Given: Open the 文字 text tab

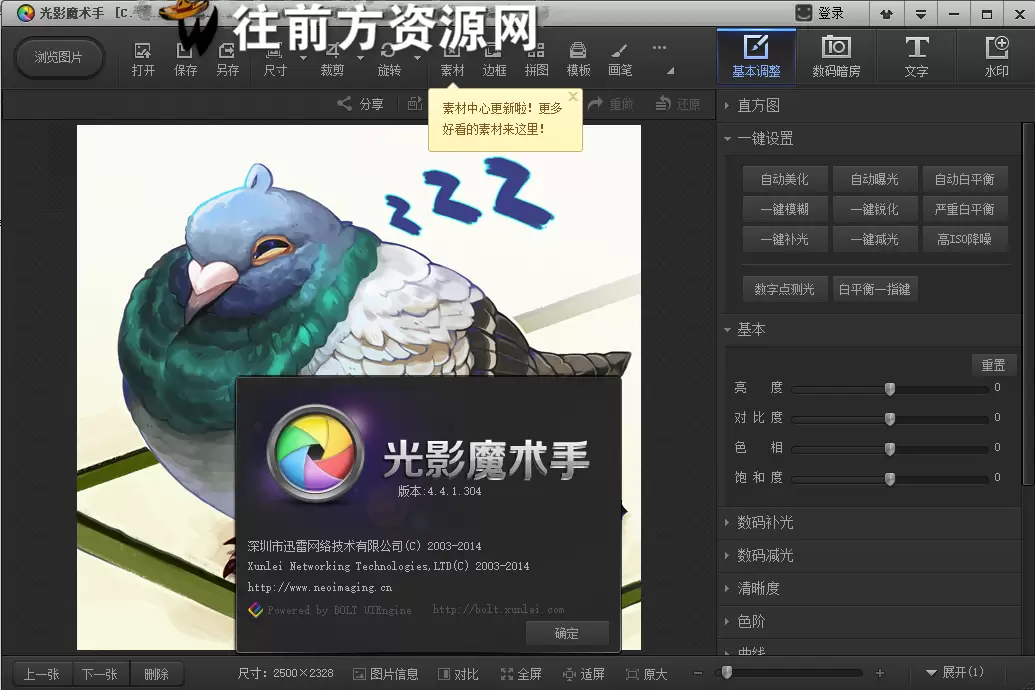Looking at the screenshot, I should pyautogui.click(x=916, y=57).
